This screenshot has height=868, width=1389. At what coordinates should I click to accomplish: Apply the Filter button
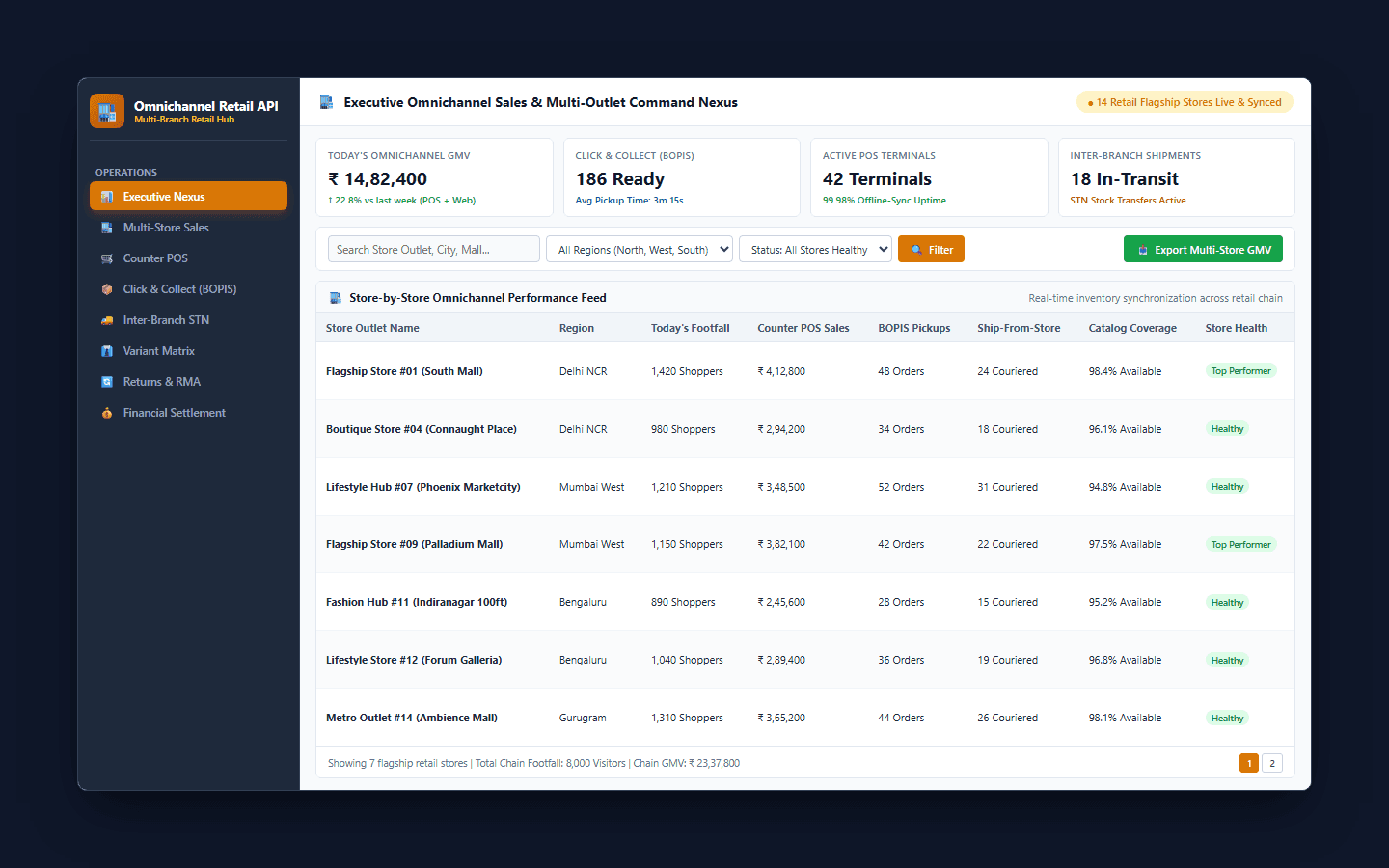coord(931,249)
